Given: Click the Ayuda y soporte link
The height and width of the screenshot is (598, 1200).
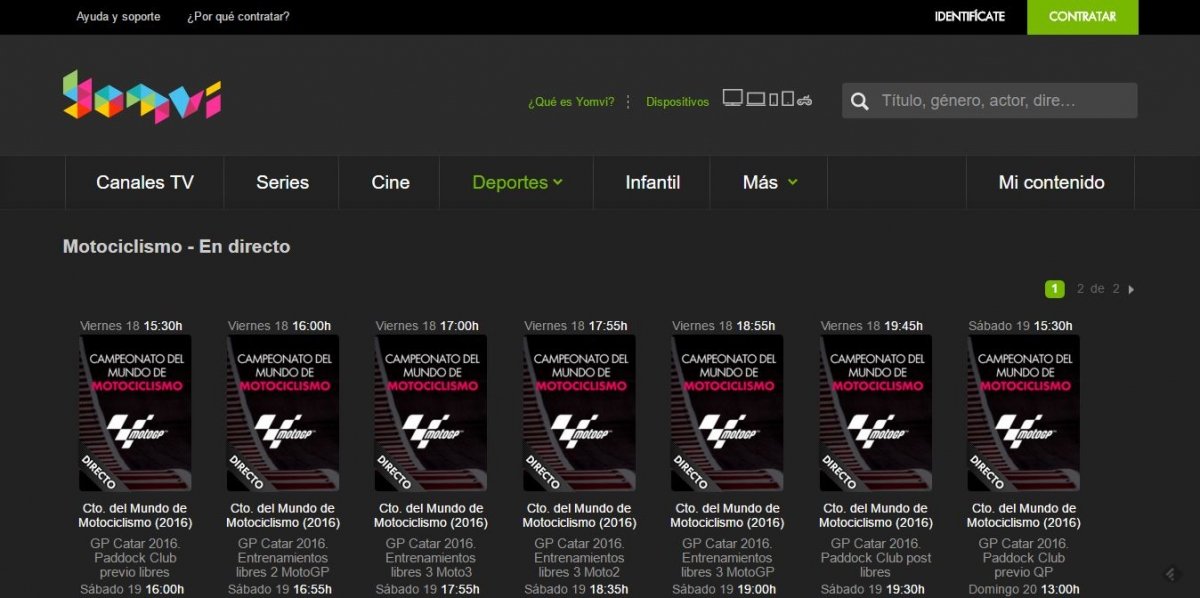Looking at the screenshot, I should (x=118, y=17).
